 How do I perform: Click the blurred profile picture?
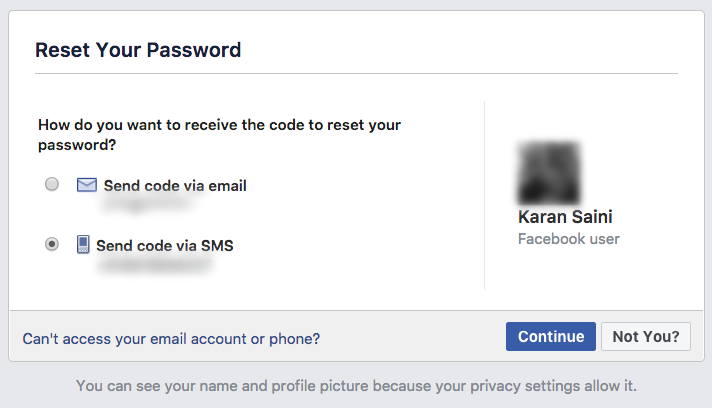[x=548, y=172]
